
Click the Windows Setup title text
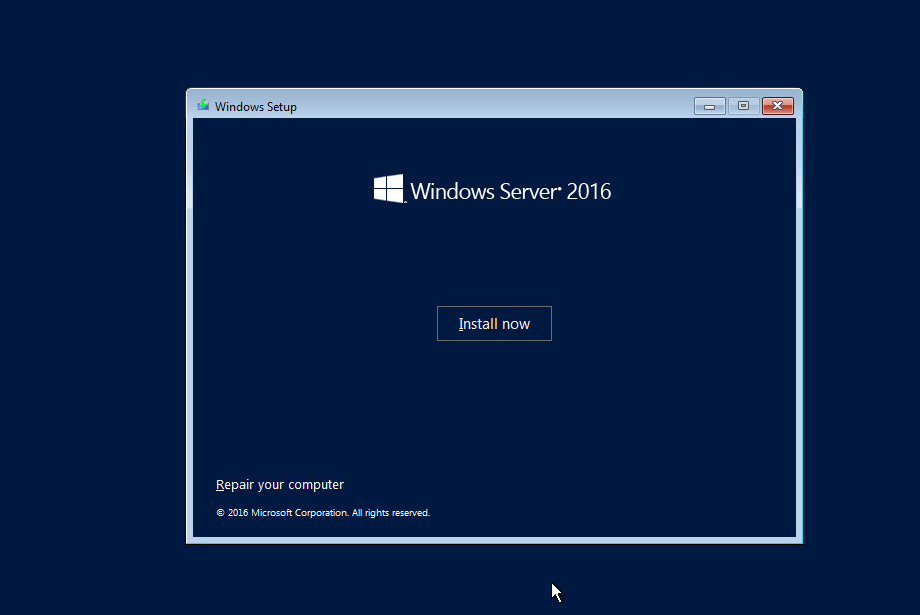click(x=256, y=107)
